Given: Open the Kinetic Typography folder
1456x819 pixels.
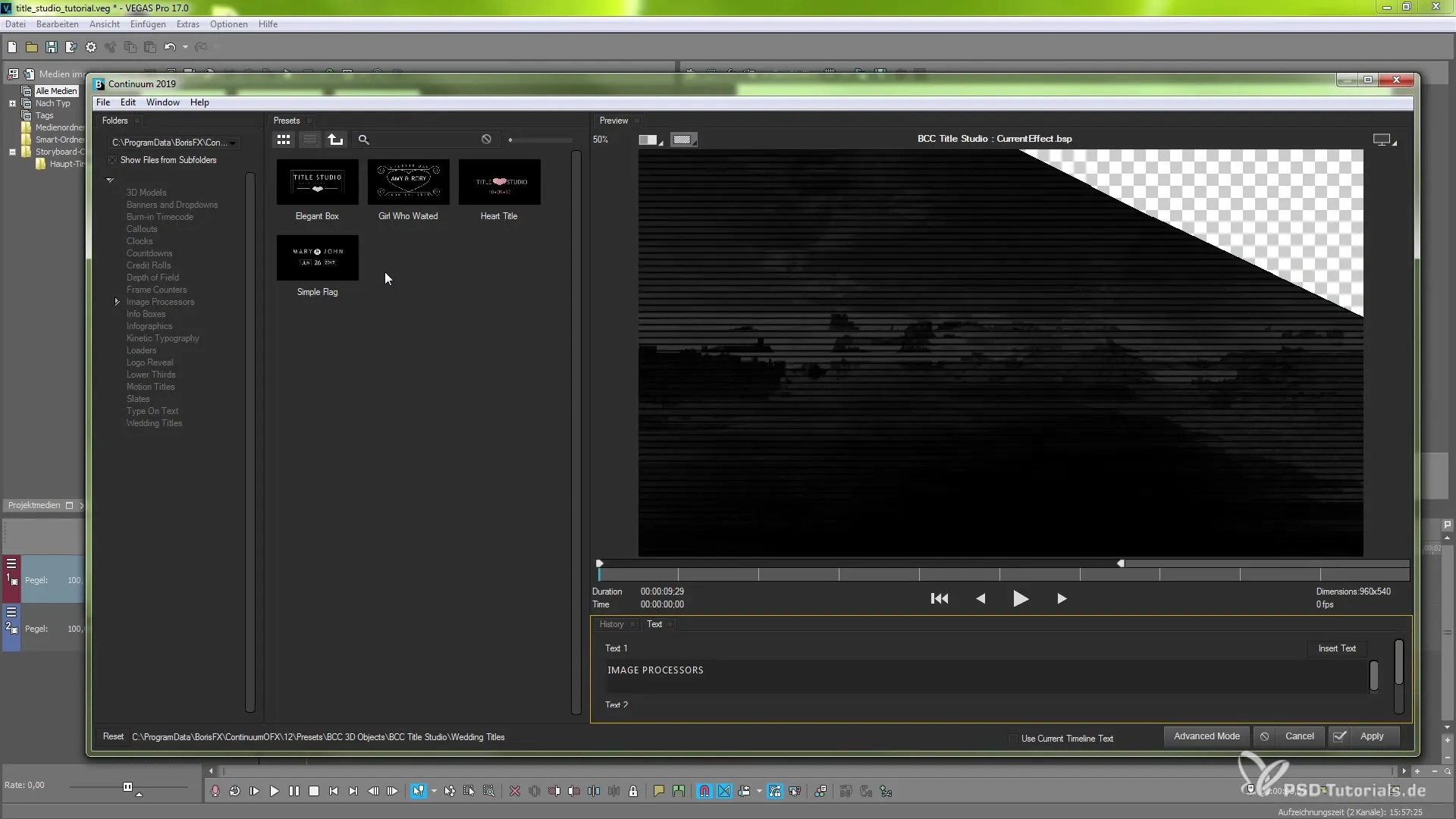Looking at the screenshot, I should pos(163,338).
